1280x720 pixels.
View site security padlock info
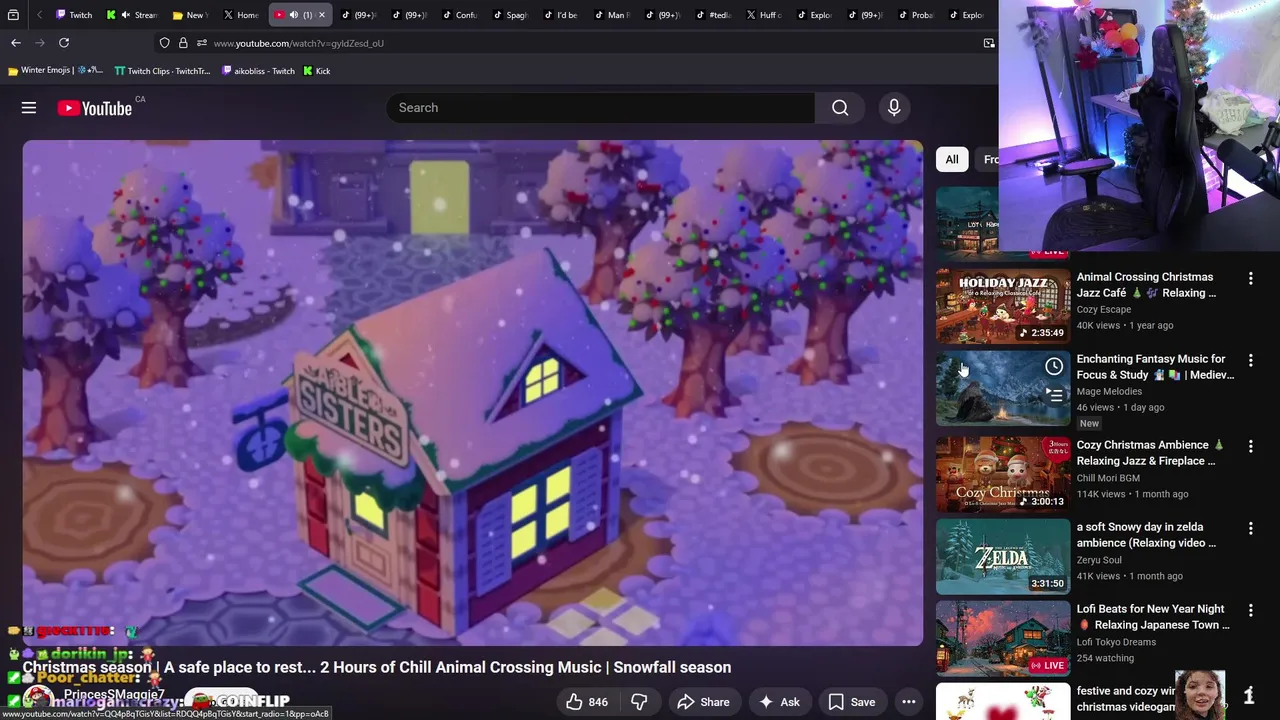(183, 43)
